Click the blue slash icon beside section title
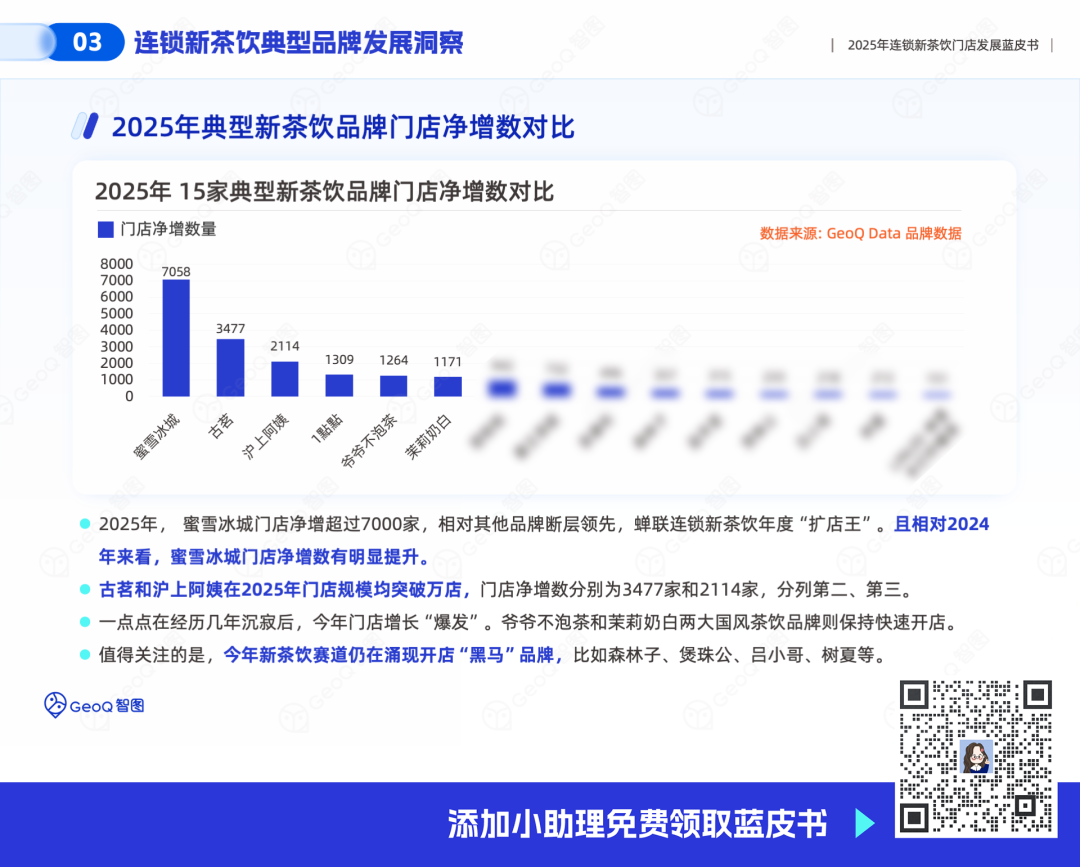This screenshot has height=867, width=1080. (x=85, y=126)
